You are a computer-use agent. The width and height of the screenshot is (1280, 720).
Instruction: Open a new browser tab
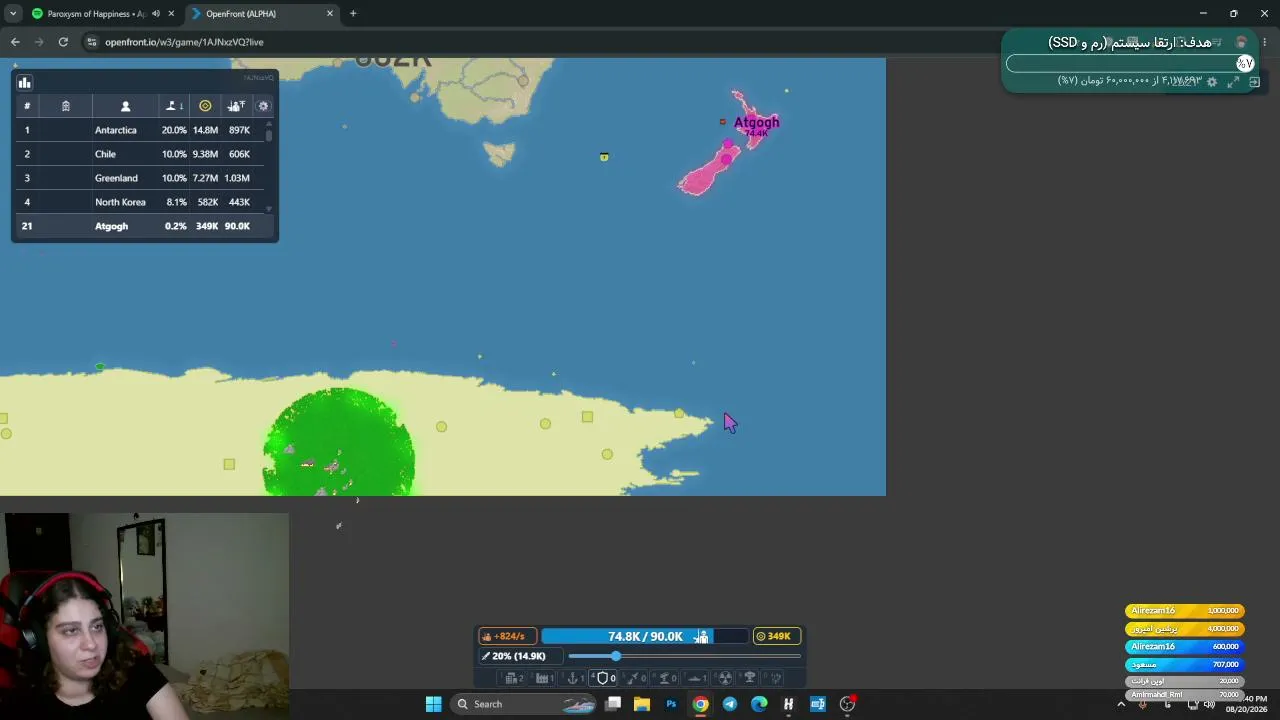[353, 14]
